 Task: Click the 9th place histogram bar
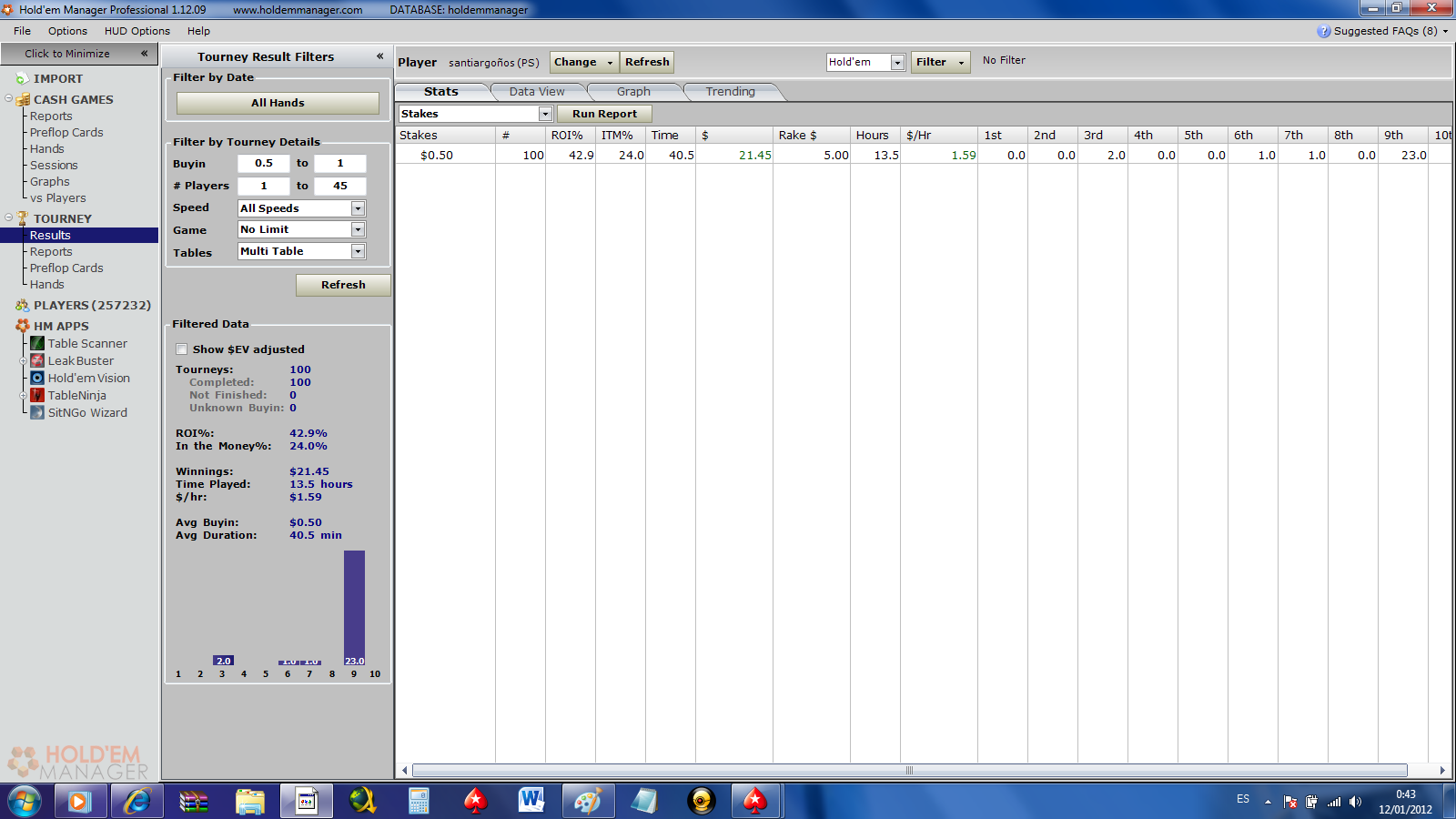[354, 608]
